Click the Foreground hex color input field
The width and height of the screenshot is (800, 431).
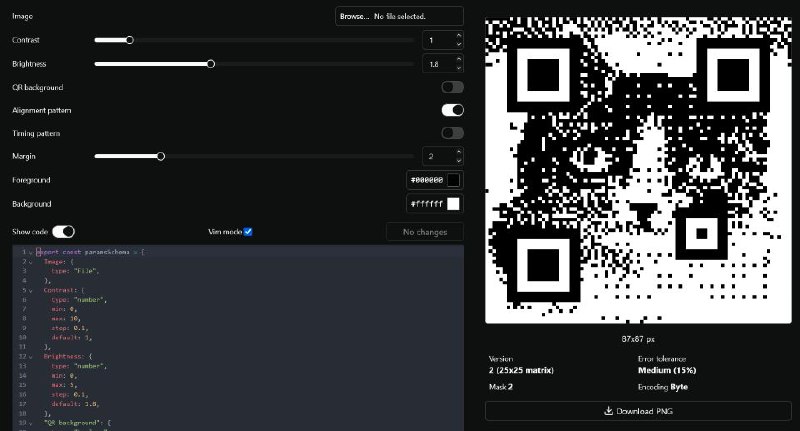tap(427, 180)
